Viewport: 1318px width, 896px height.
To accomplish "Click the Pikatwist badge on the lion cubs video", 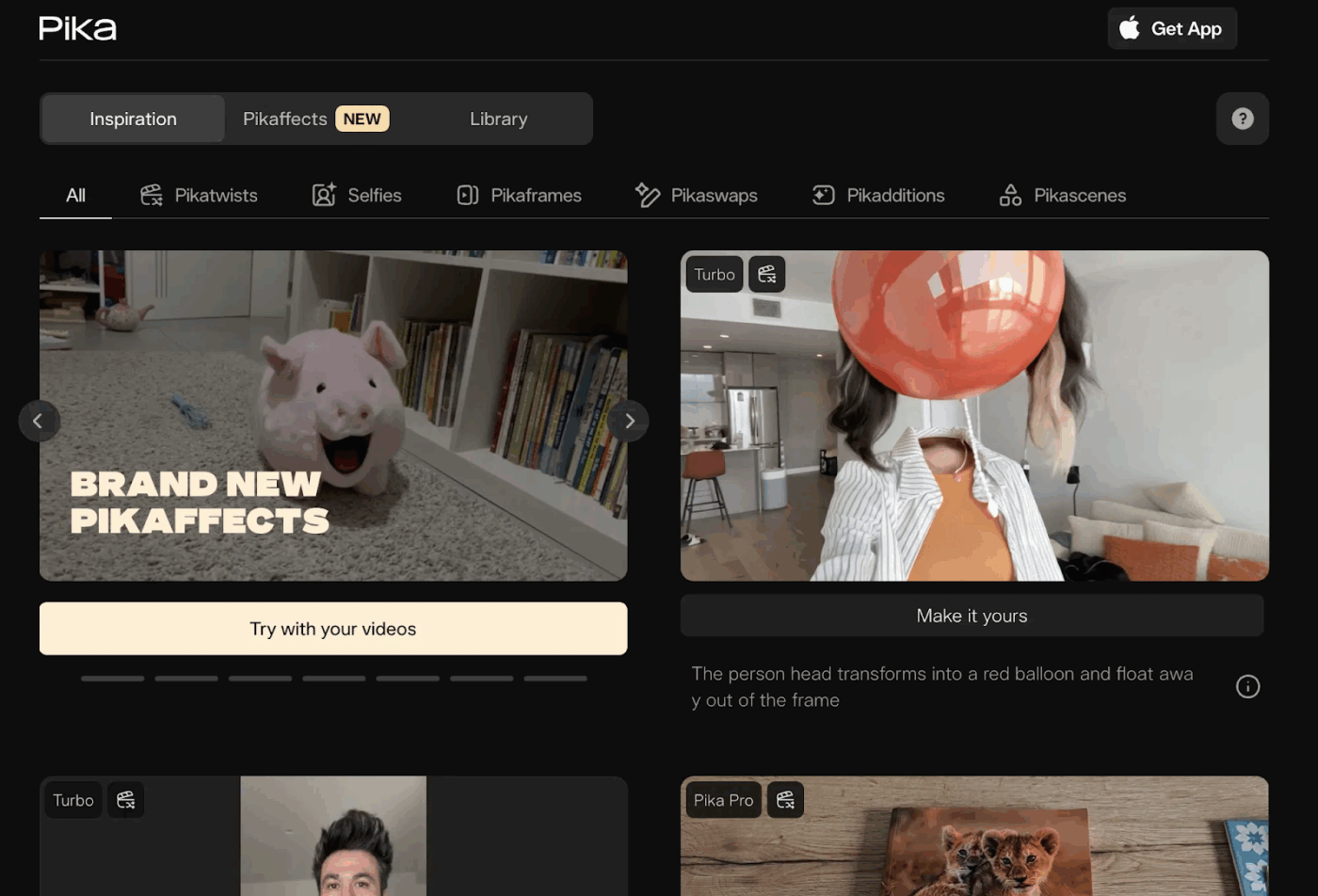I will 786,800.
